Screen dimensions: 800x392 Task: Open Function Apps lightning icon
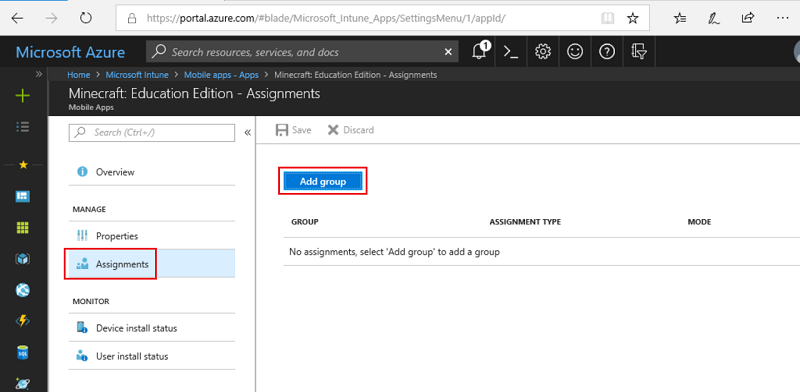point(23,321)
